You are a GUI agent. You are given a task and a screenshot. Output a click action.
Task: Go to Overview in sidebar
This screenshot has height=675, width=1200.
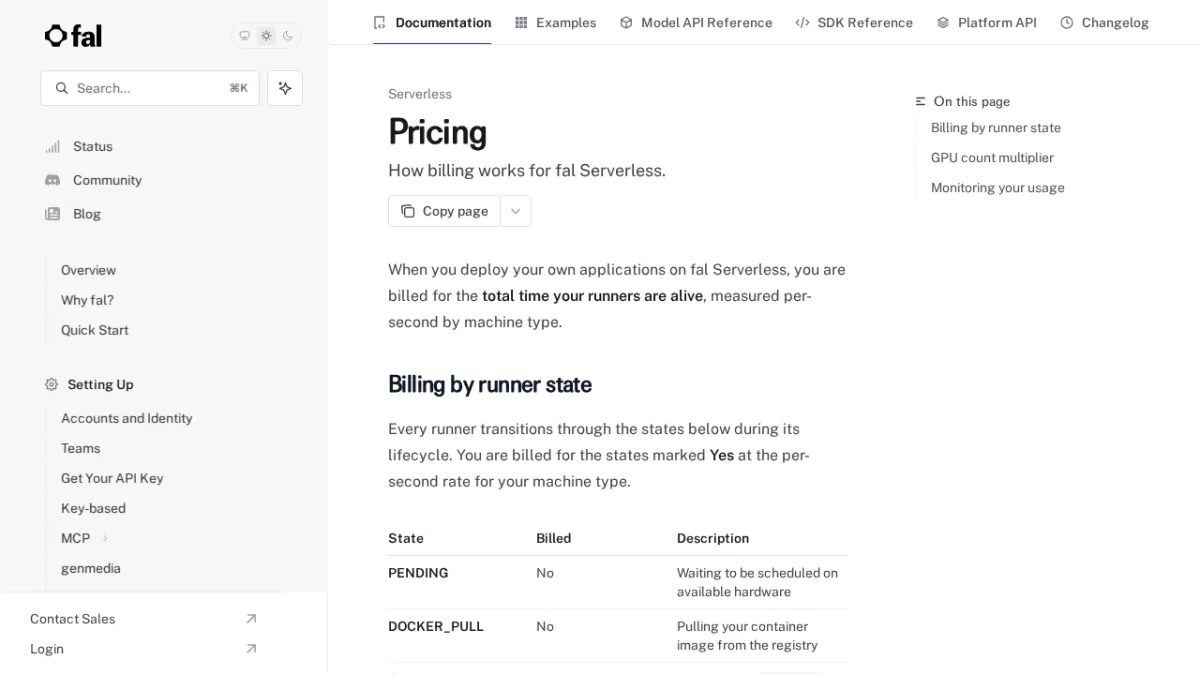tap(88, 270)
